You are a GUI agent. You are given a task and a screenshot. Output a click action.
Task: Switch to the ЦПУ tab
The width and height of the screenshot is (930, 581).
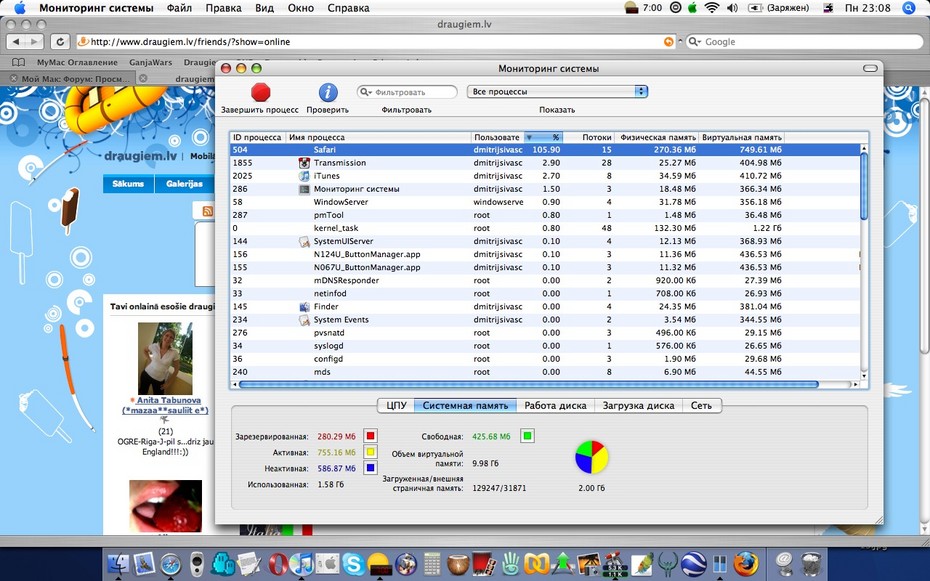(x=396, y=406)
